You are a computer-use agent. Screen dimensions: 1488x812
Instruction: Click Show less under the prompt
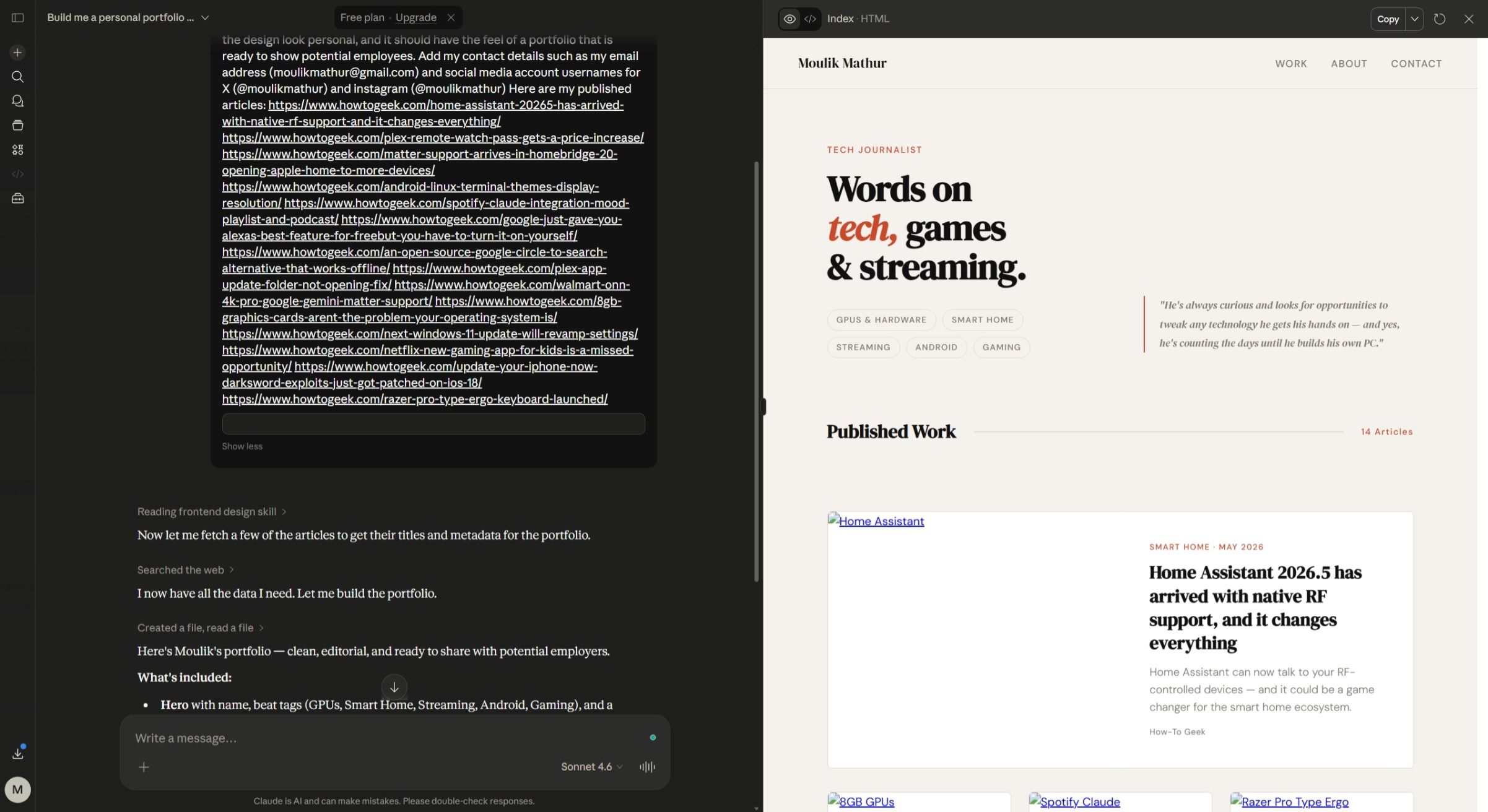[242, 446]
